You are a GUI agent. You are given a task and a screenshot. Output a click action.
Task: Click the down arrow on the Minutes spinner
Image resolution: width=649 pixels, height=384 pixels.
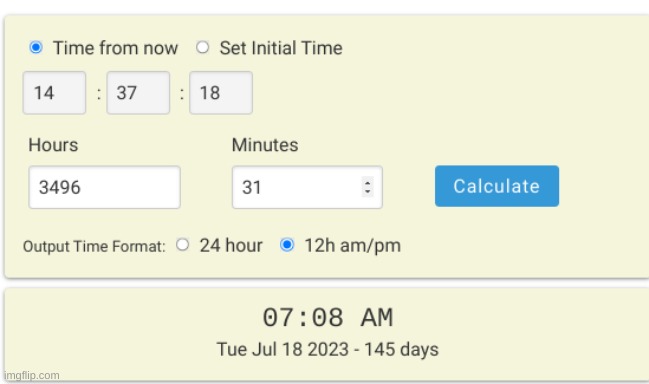(368, 192)
